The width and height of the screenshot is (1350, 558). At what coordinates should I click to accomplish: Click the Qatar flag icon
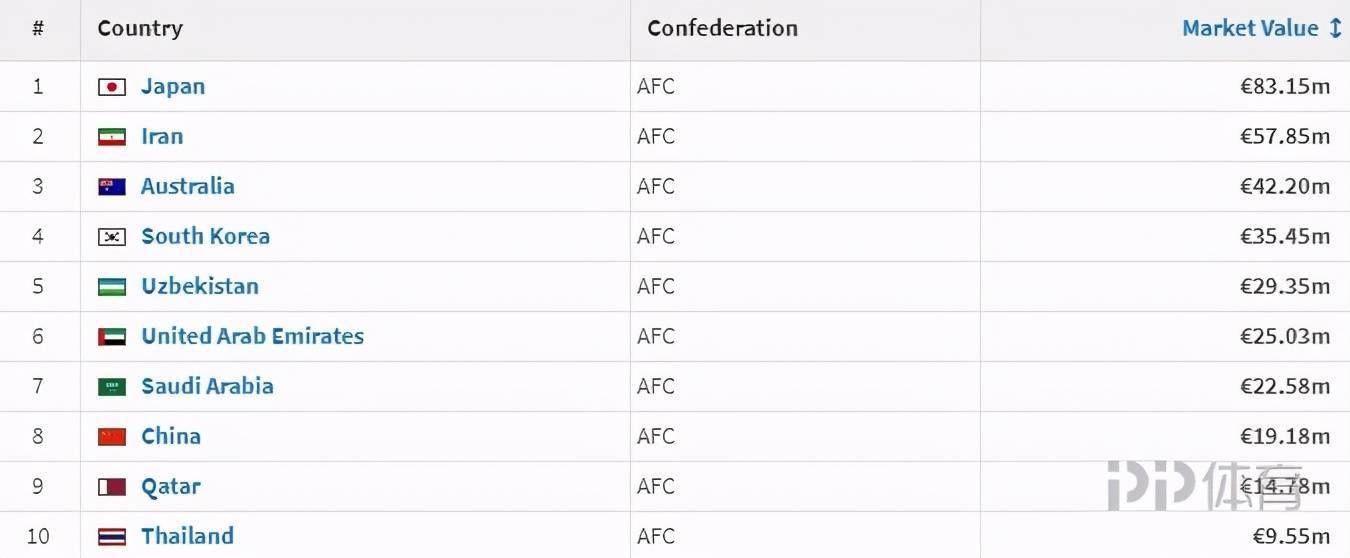point(112,487)
